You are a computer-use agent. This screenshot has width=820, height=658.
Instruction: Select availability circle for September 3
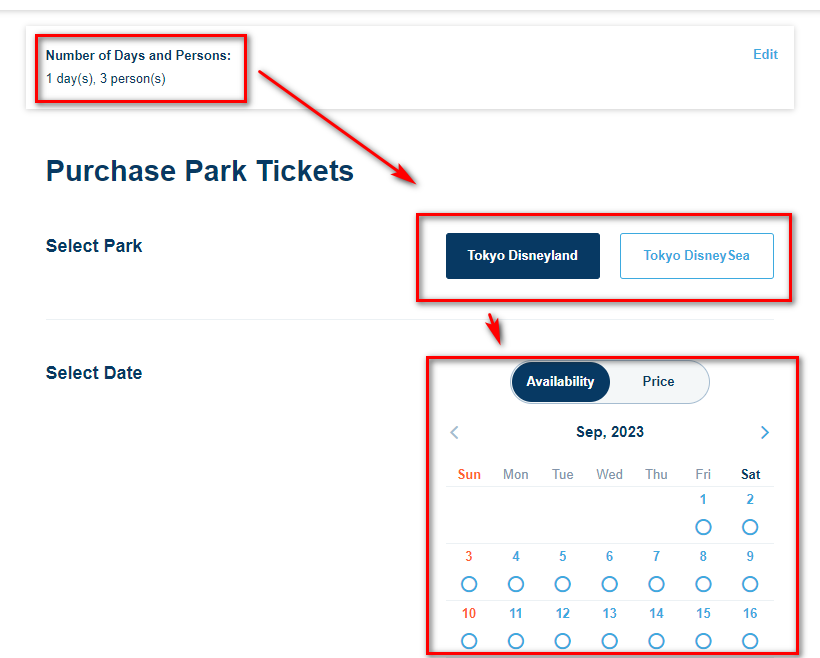pos(469,584)
